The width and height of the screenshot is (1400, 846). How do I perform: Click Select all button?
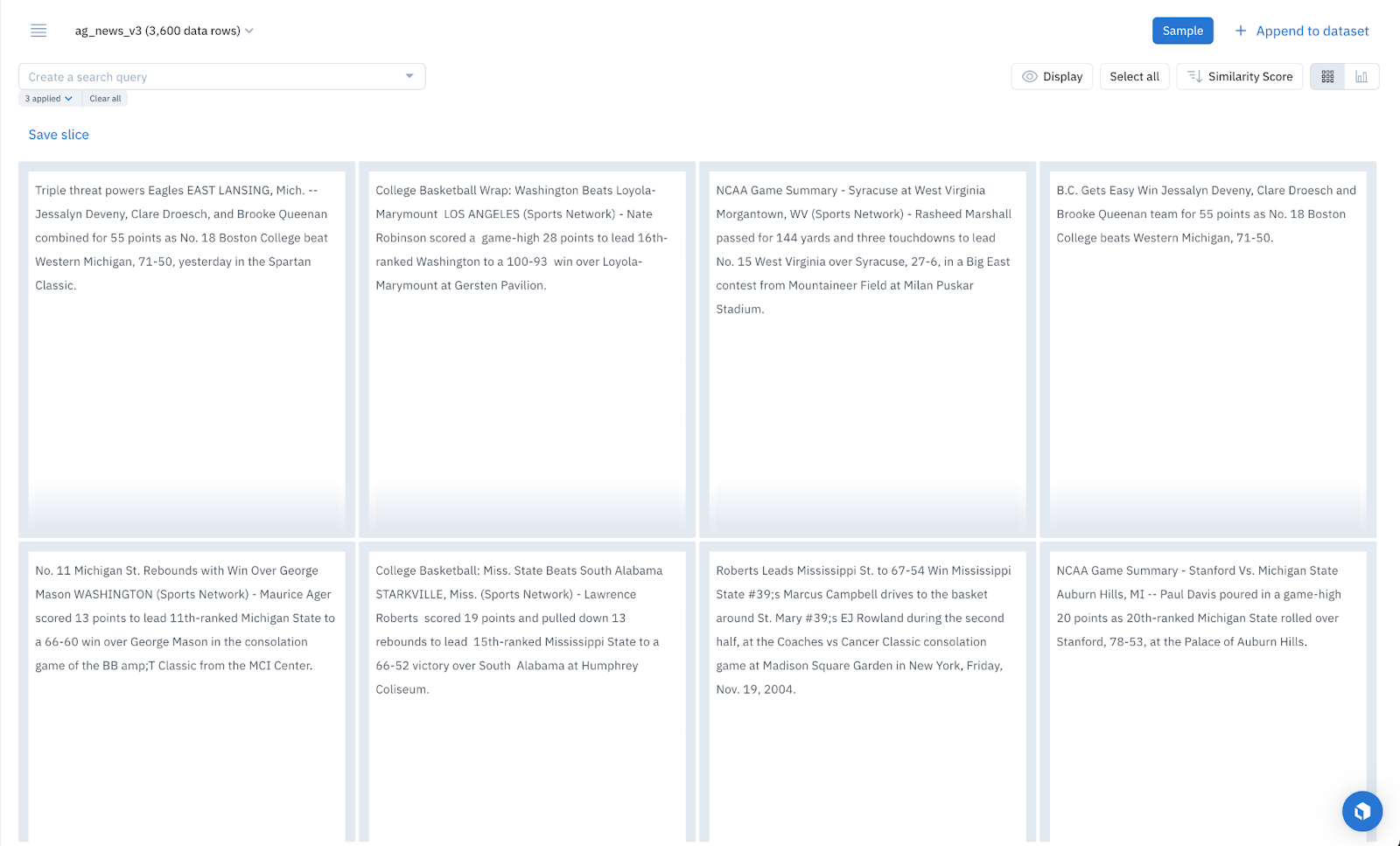click(x=1134, y=77)
